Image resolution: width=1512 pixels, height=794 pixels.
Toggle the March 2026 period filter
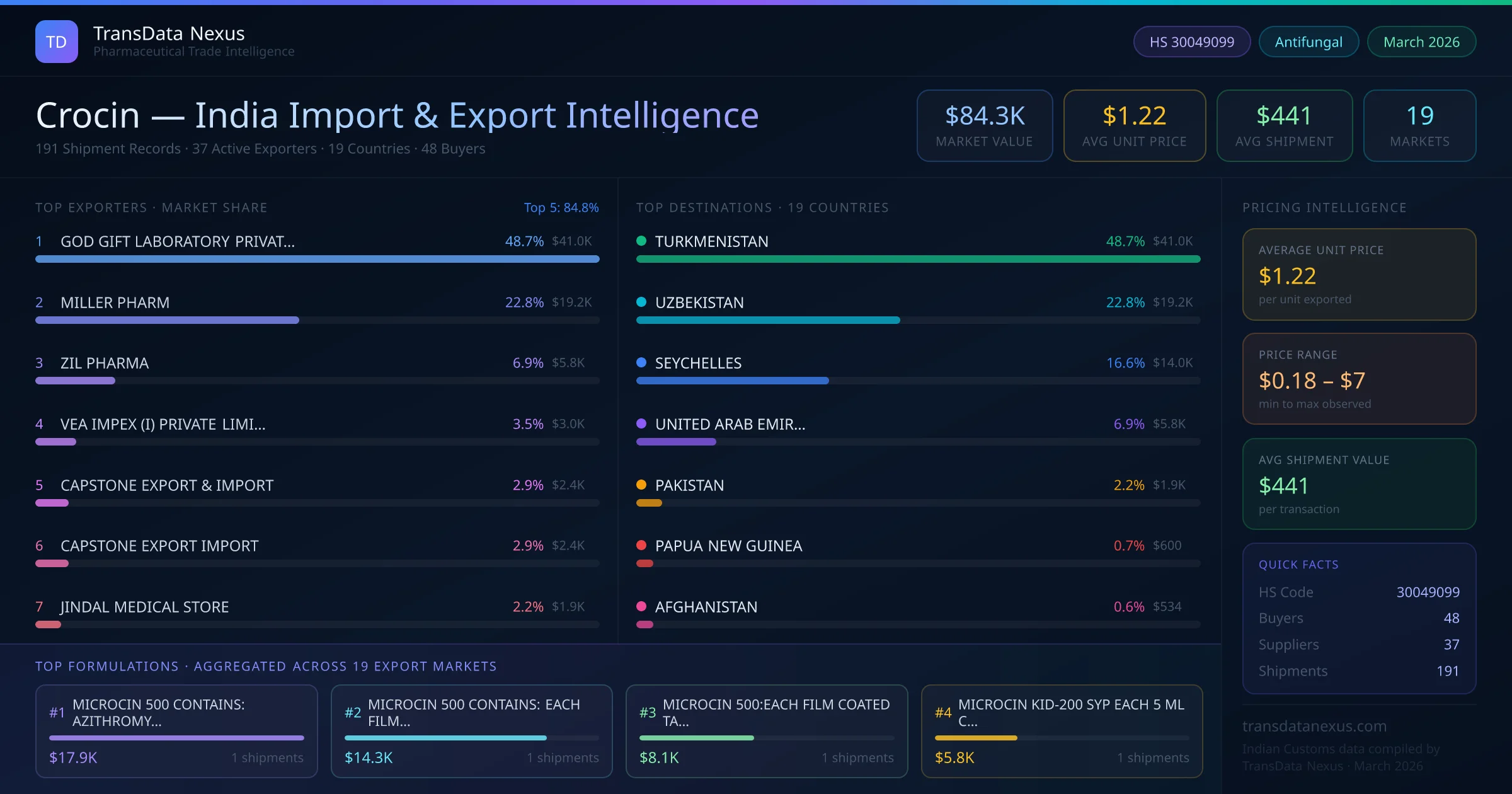pyautogui.click(x=1421, y=41)
